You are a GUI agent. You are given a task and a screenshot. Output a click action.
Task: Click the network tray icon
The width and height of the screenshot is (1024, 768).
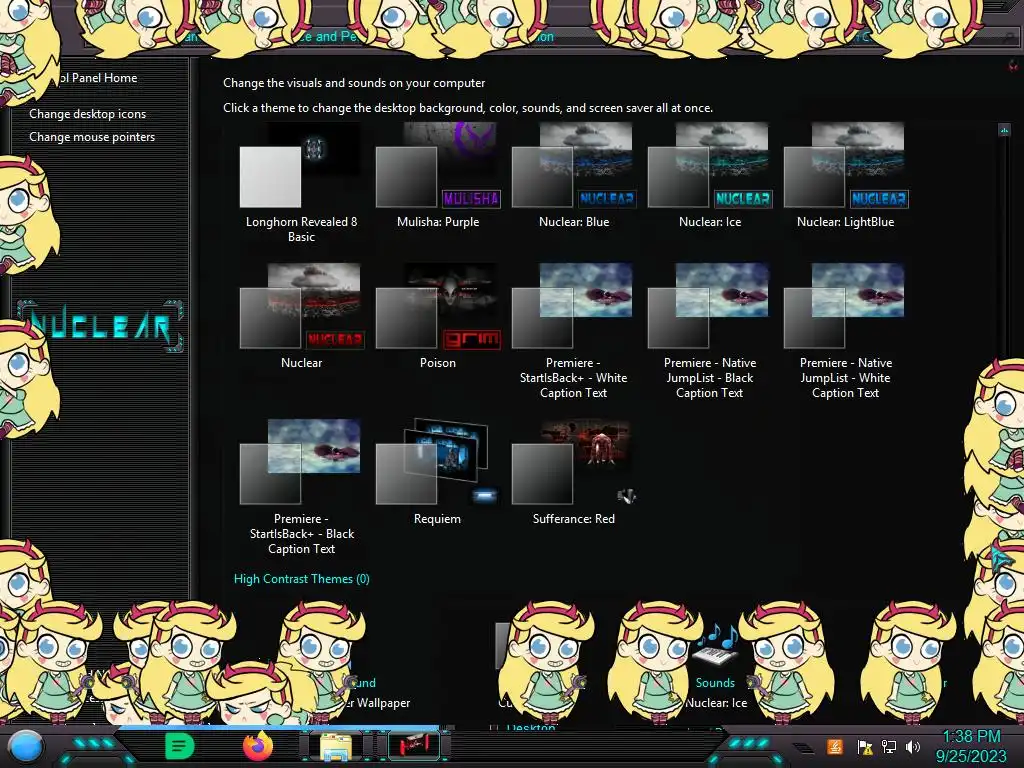889,746
